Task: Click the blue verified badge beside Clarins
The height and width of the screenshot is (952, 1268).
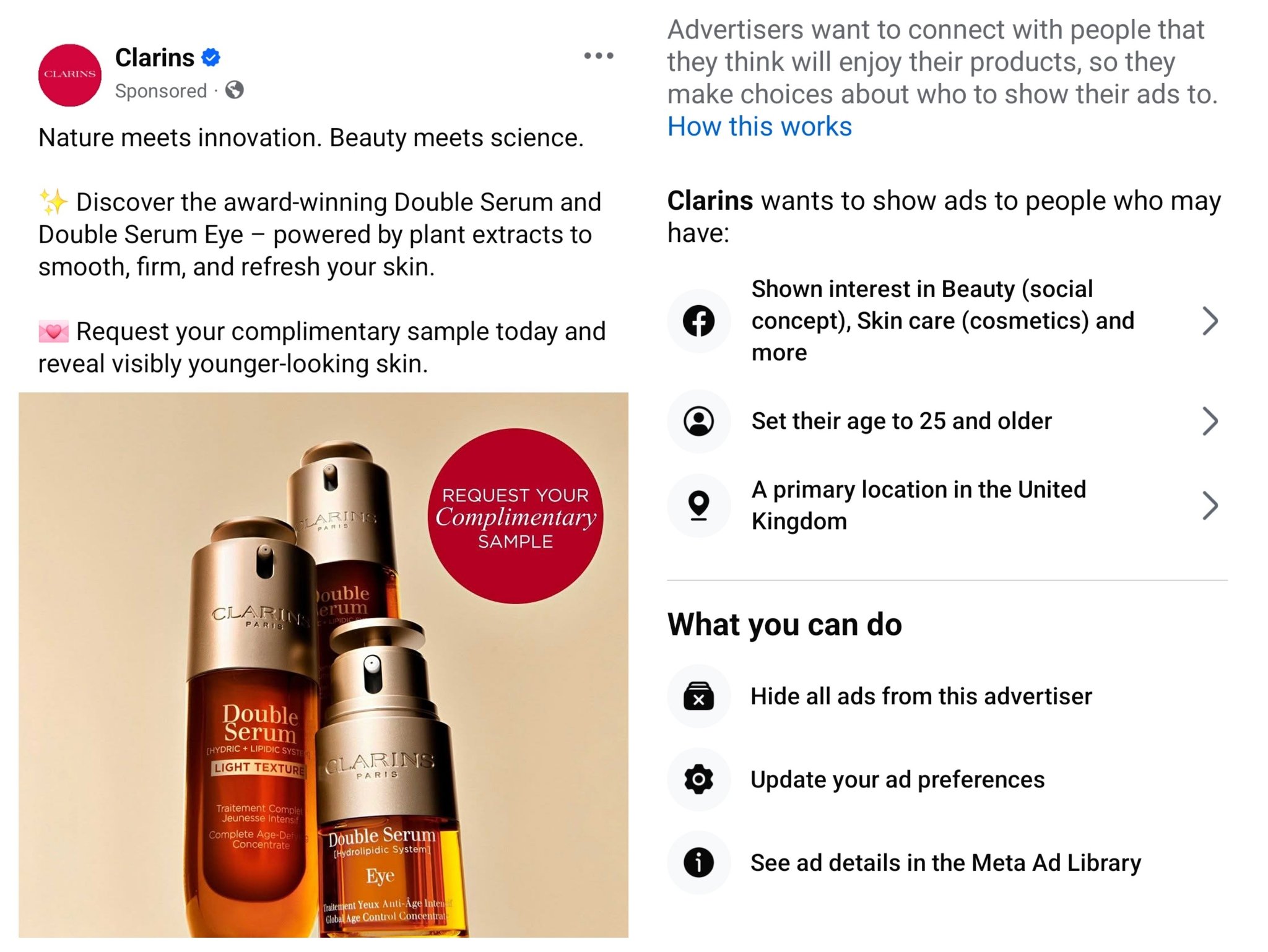Action: (x=212, y=58)
